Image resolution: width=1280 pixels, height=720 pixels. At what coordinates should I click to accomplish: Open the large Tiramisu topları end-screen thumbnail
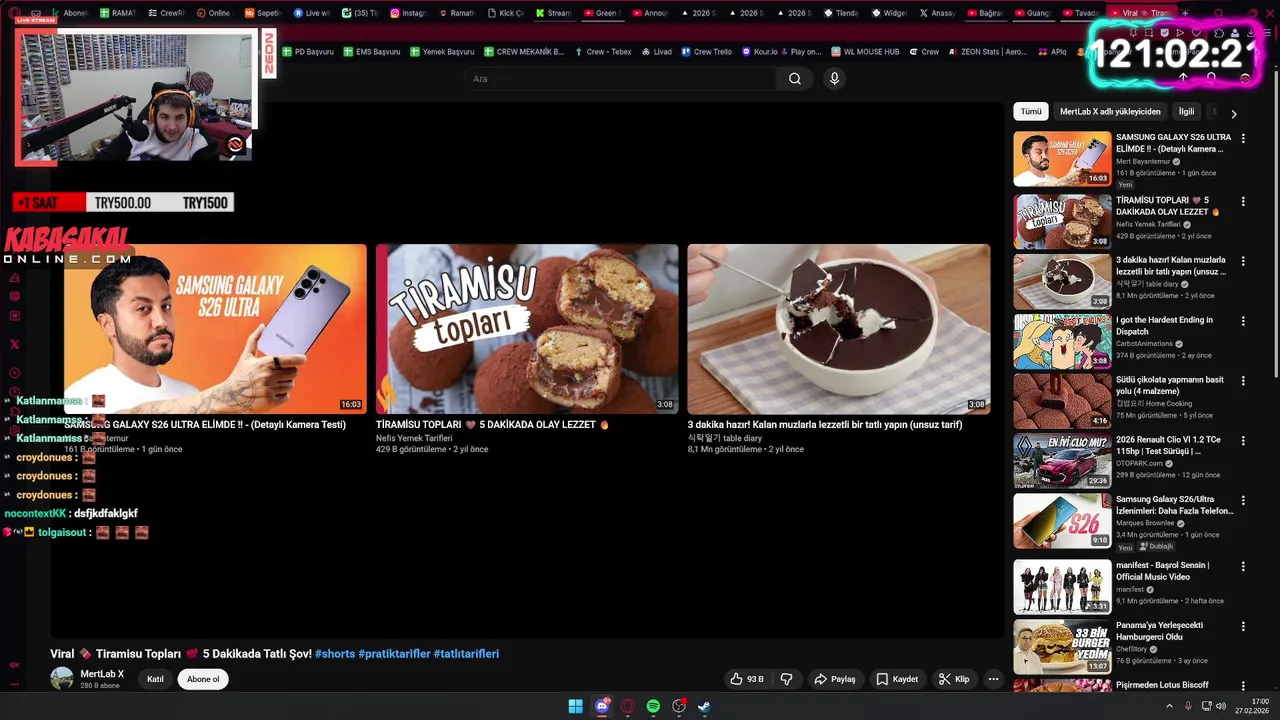point(527,329)
